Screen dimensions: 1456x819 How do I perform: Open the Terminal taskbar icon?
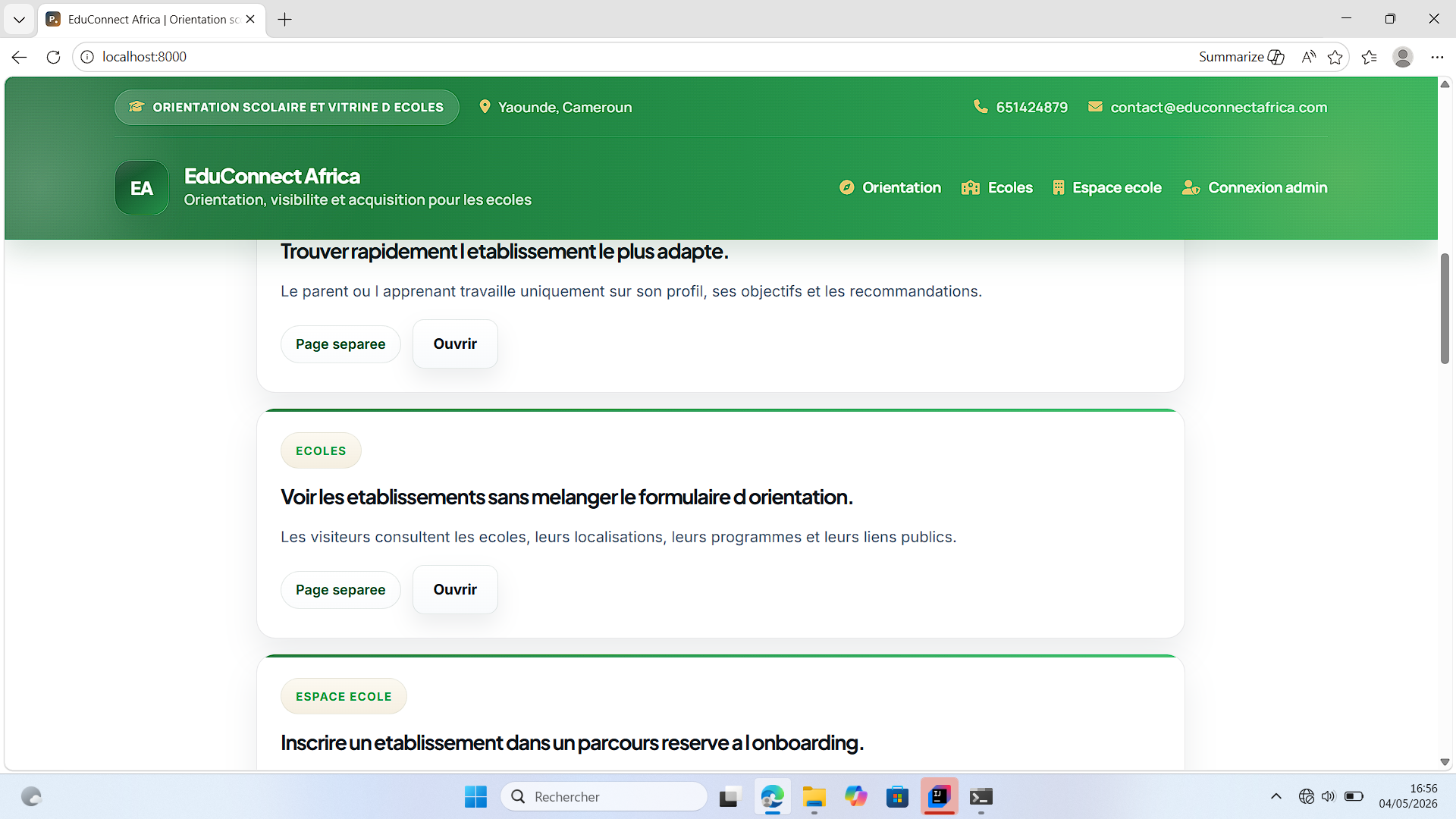click(981, 796)
